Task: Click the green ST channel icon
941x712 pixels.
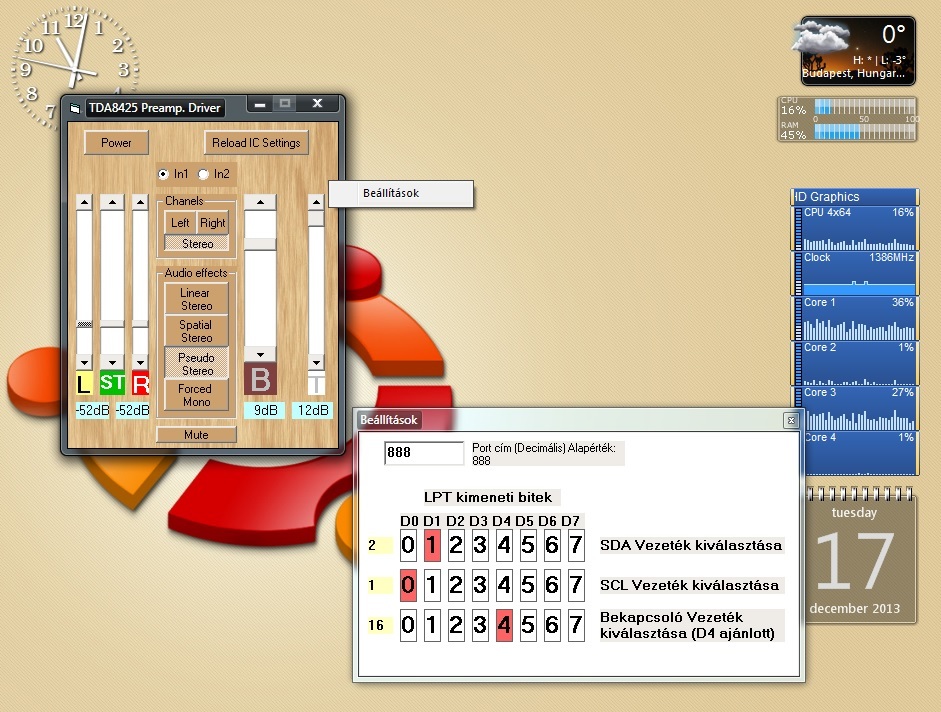Action: pyautogui.click(x=112, y=383)
